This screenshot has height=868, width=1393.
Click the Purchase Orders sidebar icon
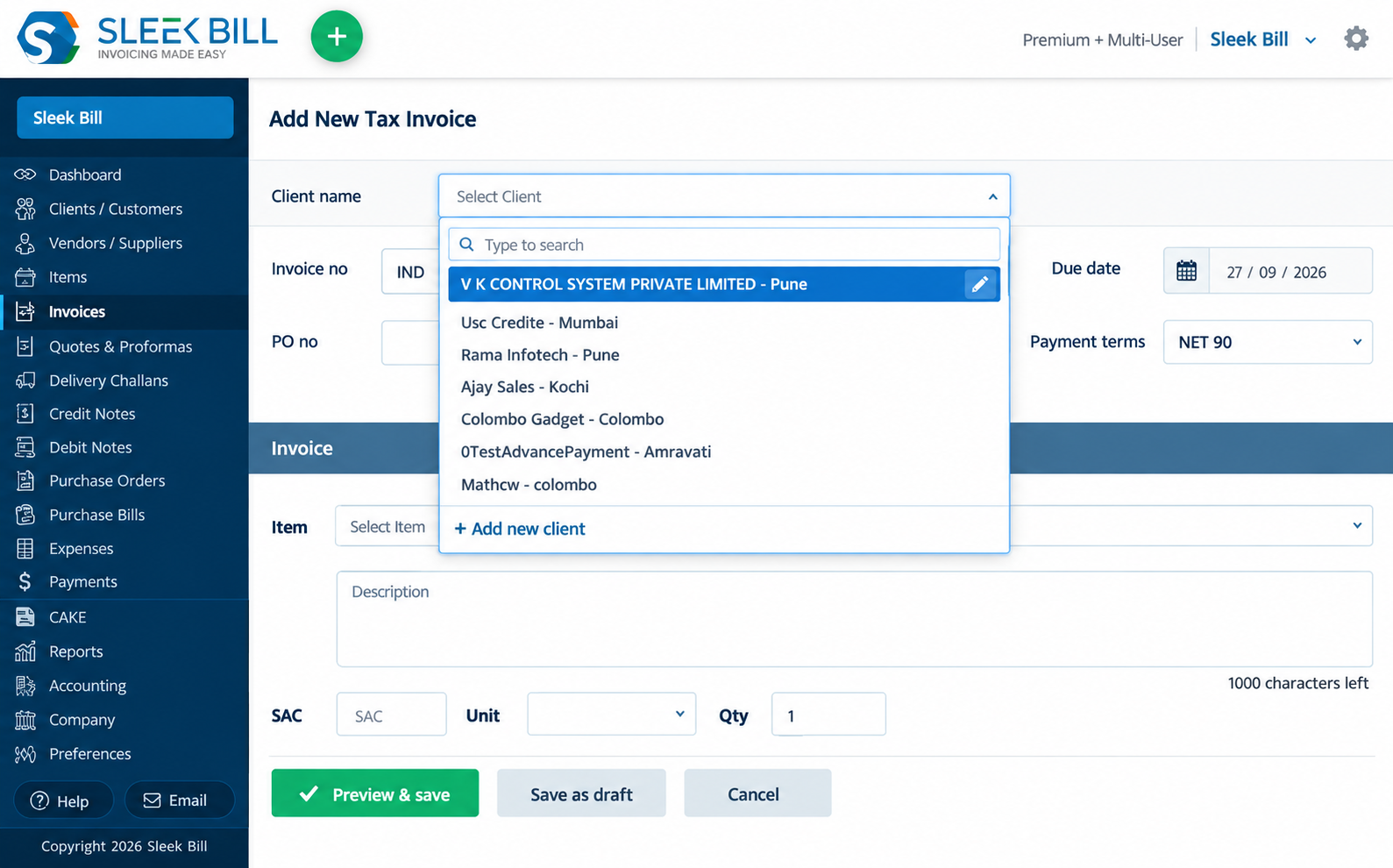point(25,480)
